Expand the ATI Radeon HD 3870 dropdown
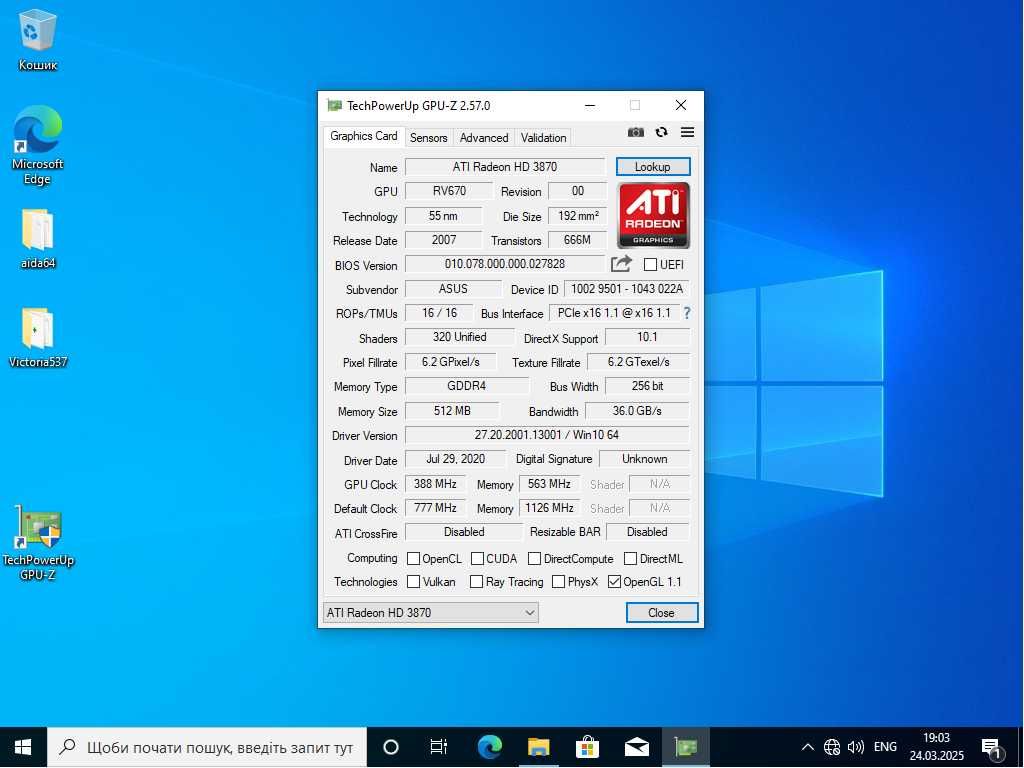 (x=431, y=613)
